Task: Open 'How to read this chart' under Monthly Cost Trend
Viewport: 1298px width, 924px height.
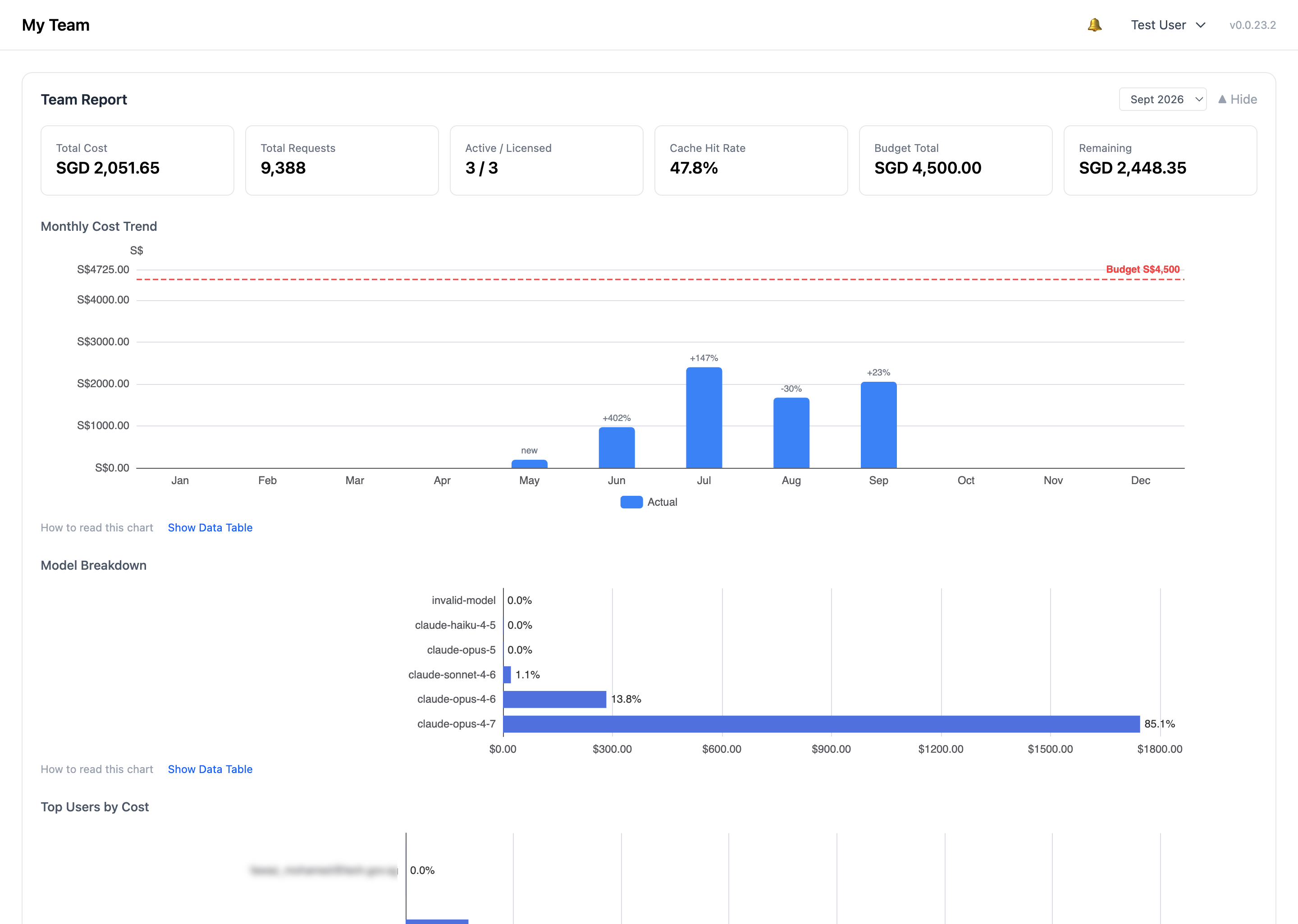Action: pyautogui.click(x=97, y=527)
